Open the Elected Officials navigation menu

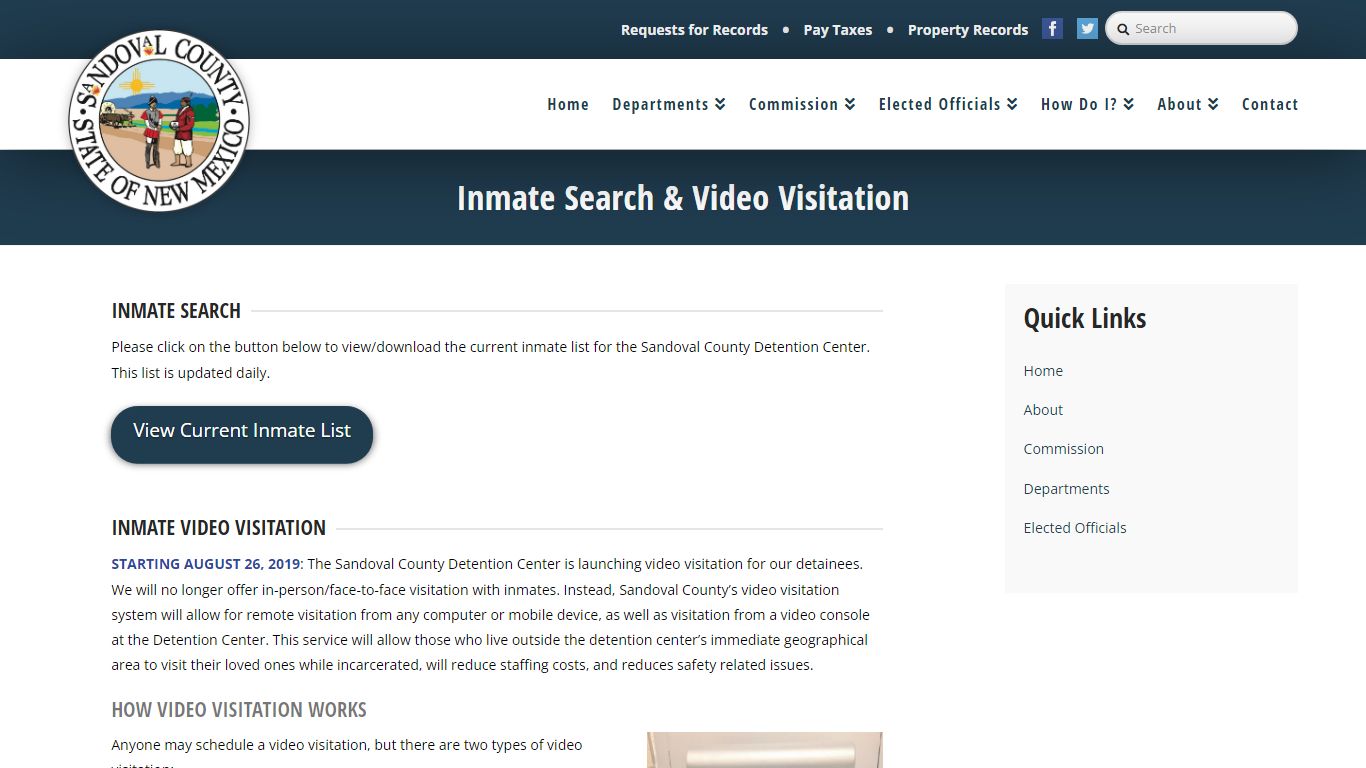(939, 104)
